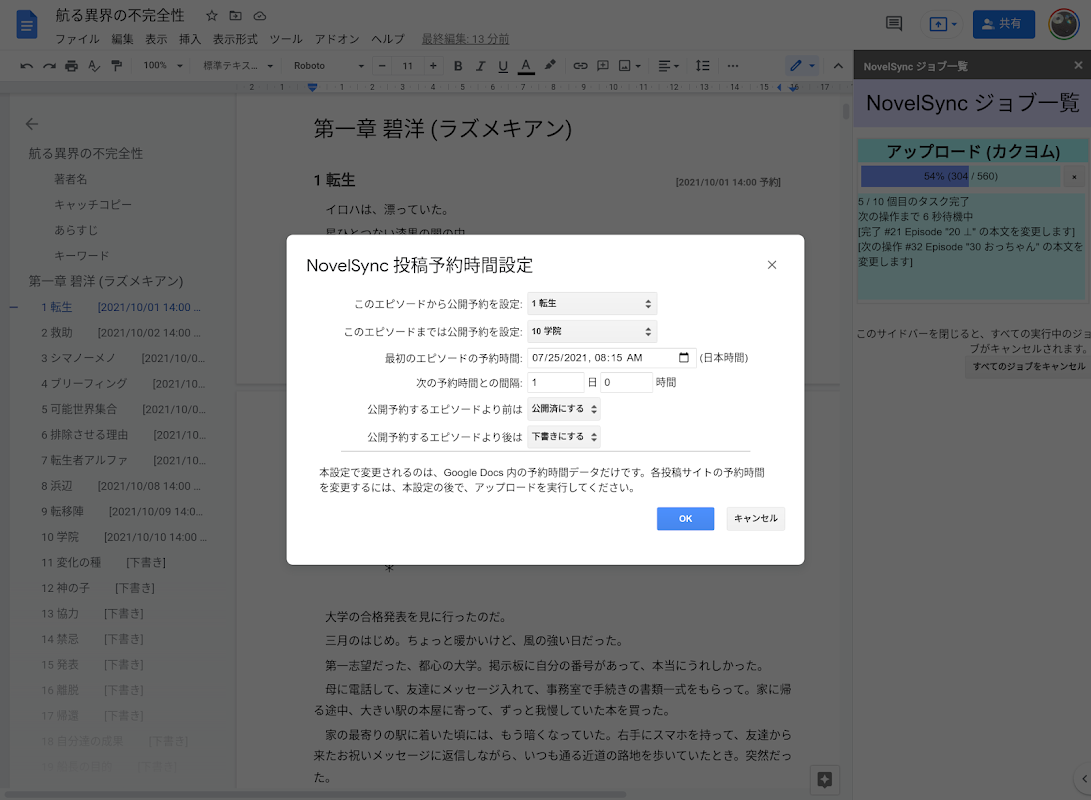Screen dimensions: 1091x800
Task: Close the NovelSync scheduling dialog
Action: pos(772,265)
